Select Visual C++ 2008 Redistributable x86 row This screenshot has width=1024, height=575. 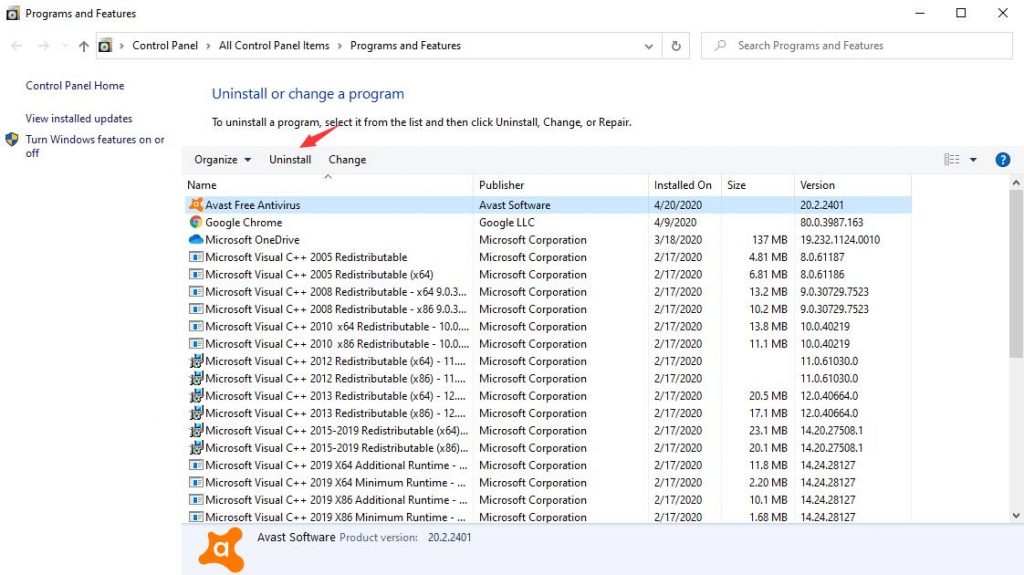point(548,309)
